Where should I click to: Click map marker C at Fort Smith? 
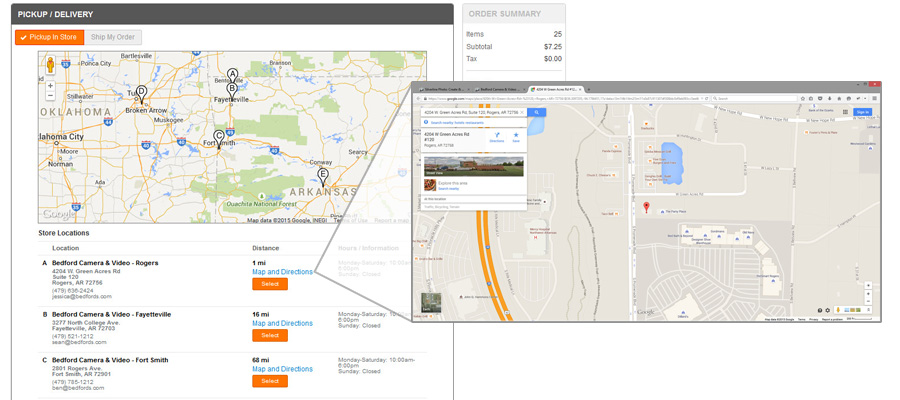pyautogui.click(x=218, y=138)
